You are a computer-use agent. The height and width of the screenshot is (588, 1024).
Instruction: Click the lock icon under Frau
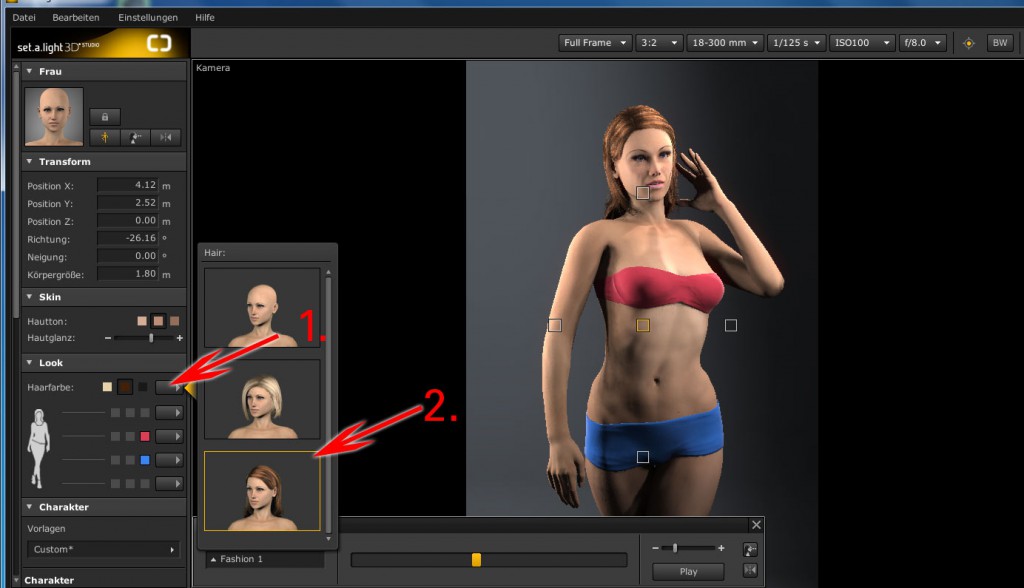(x=104, y=117)
